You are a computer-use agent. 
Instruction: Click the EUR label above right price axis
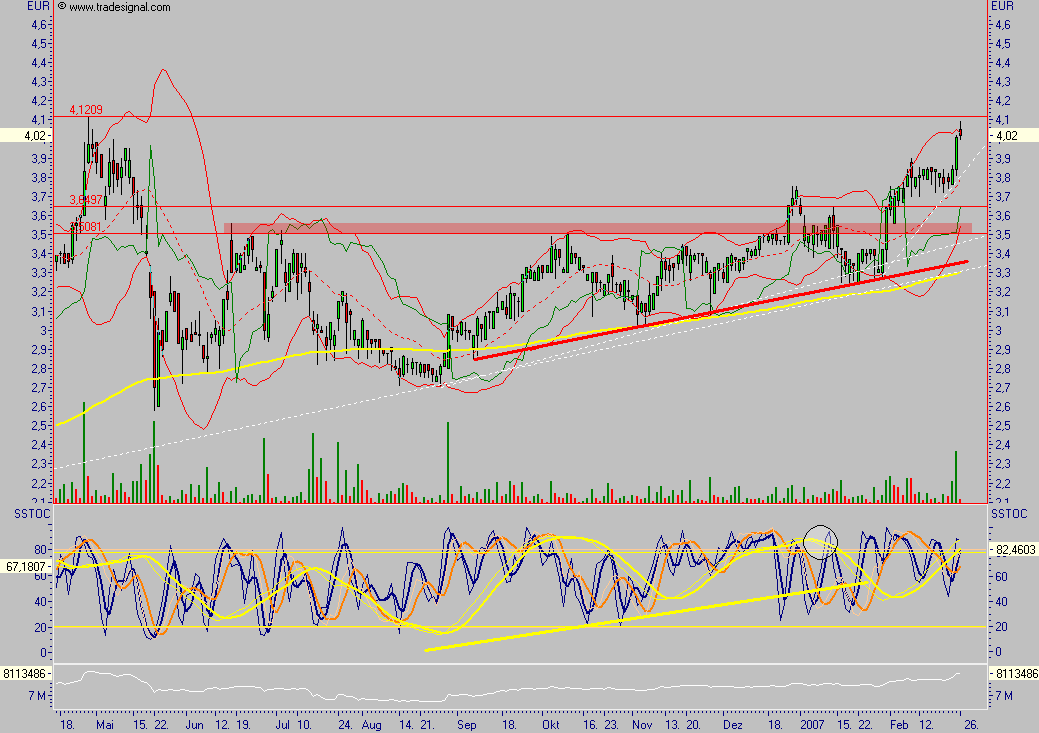[x=1002, y=6]
